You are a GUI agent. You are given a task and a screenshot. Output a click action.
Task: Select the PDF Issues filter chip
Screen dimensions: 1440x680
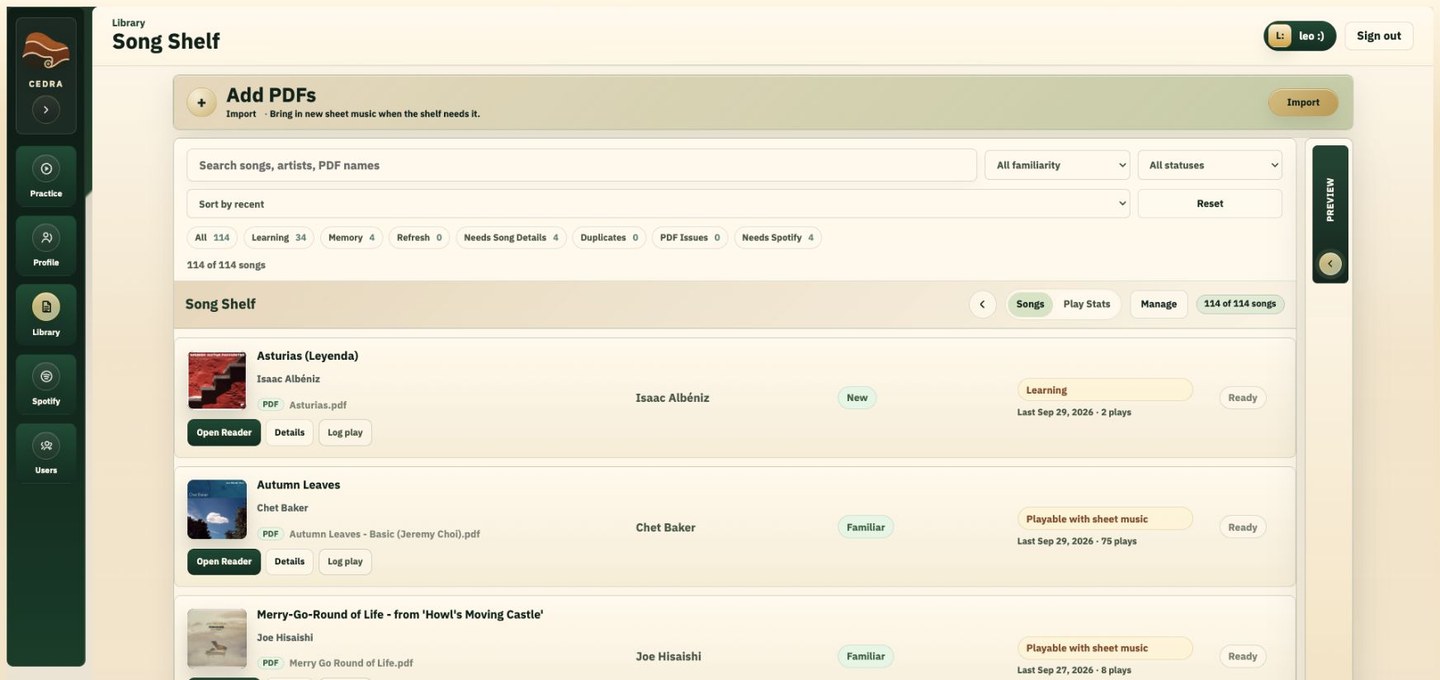pos(690,238)
